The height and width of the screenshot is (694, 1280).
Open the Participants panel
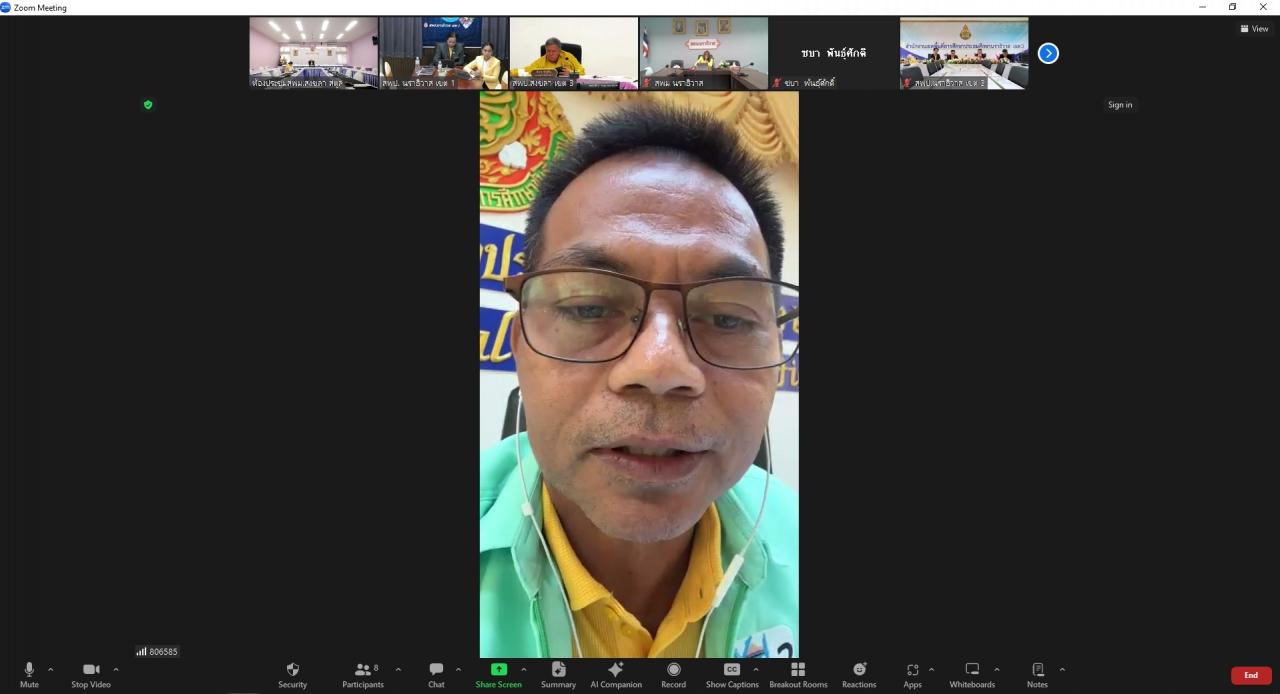(x=363, y=675)
